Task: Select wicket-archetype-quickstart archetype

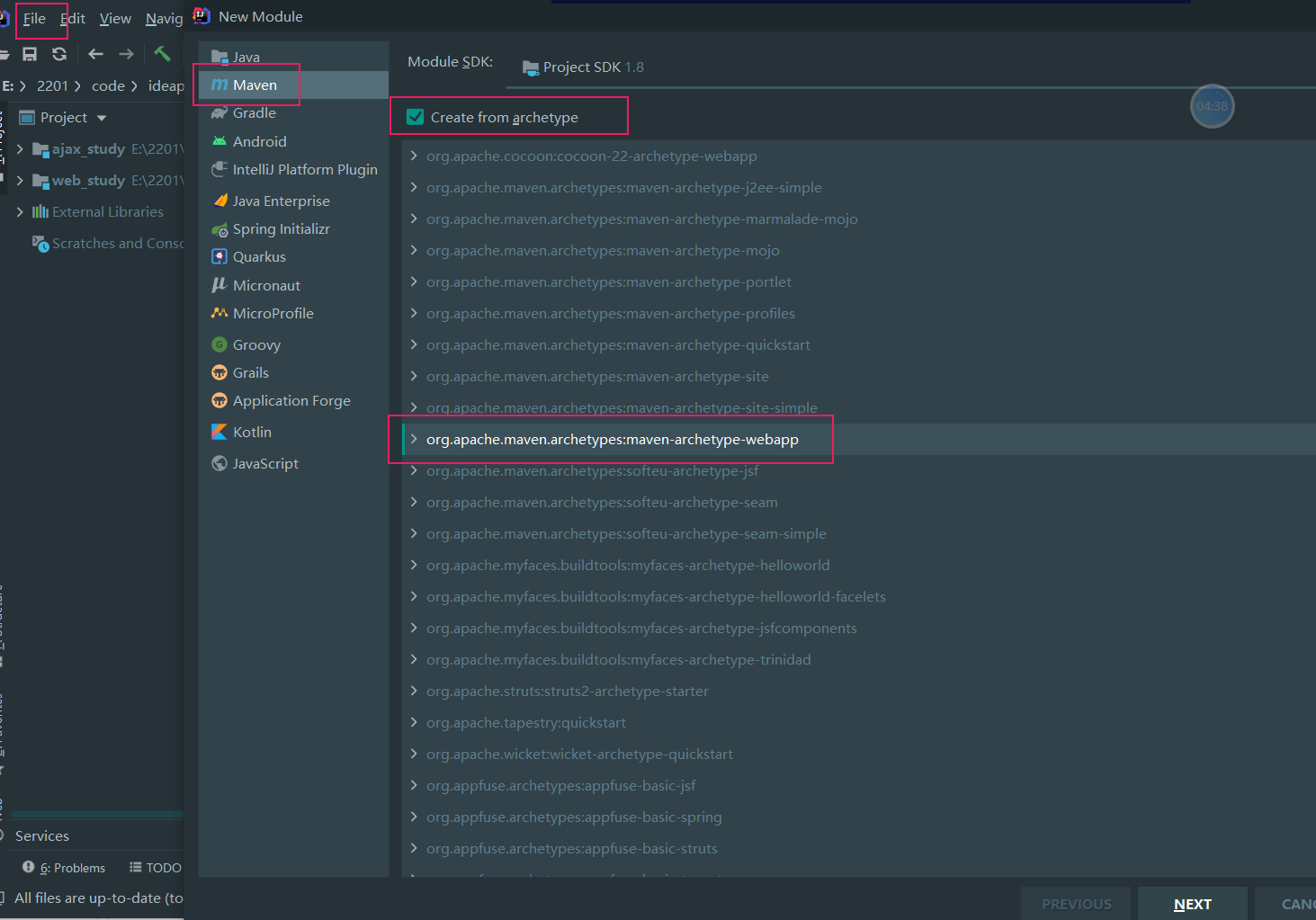Action: tap(579, 754)
